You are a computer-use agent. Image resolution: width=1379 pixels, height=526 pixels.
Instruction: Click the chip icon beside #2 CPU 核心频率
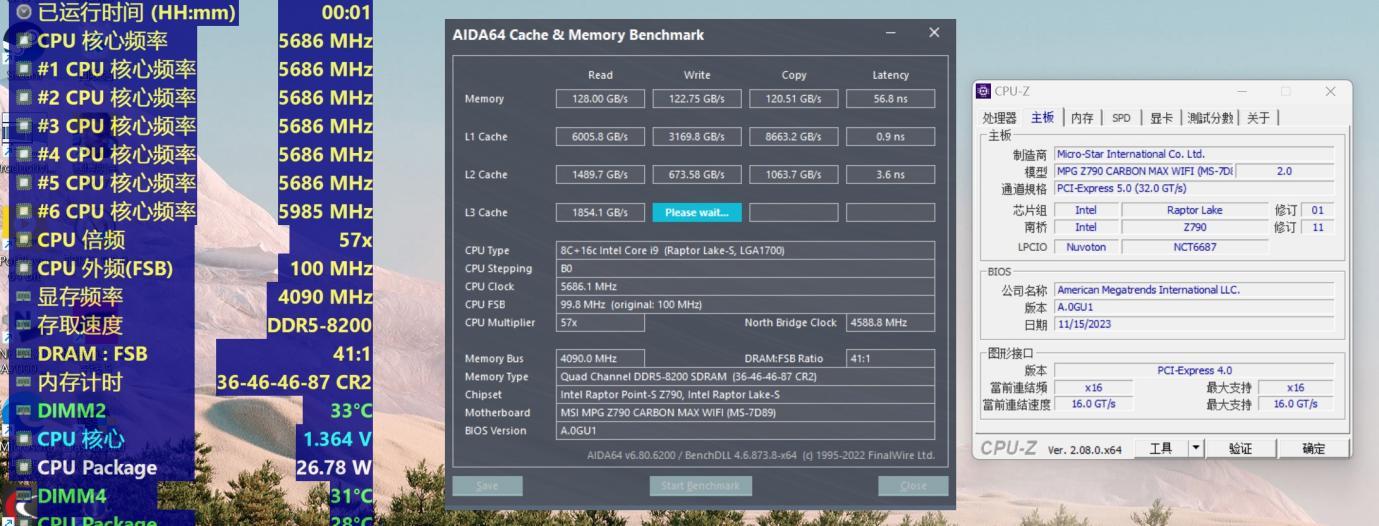click(x=24, y=98)
